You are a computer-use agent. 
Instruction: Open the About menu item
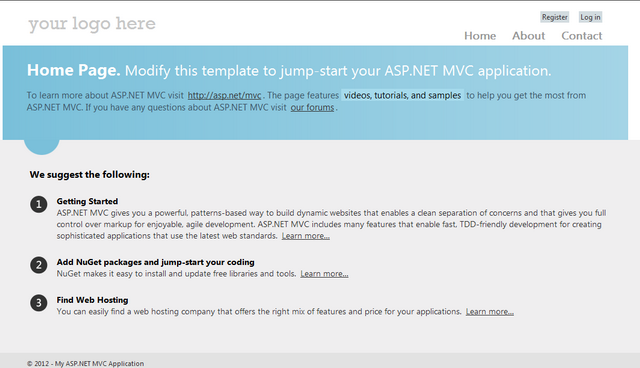[x=529, y=36]
